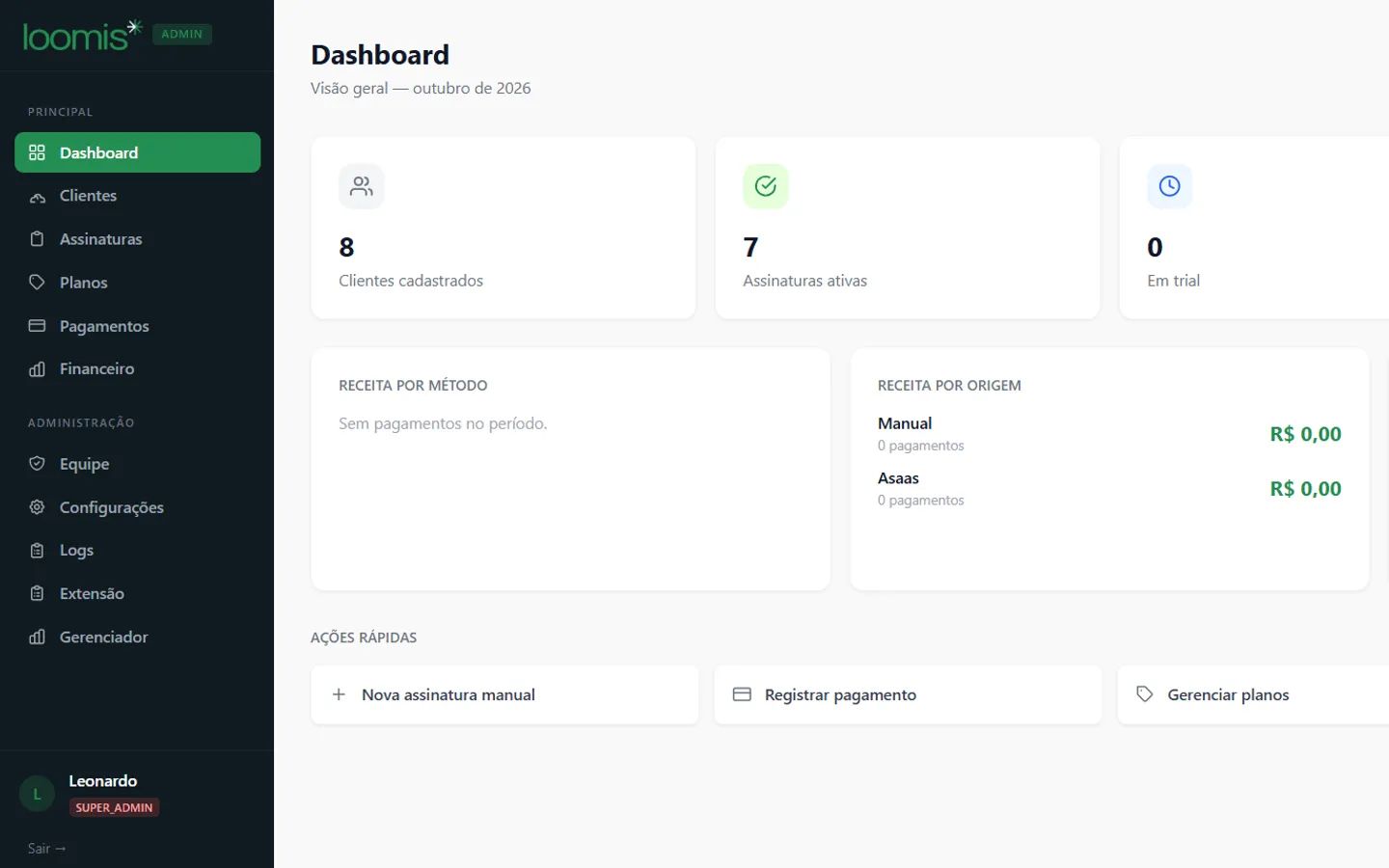Click Nova assinatura manual quick action
Screen dimensions: 1389x868
click(x=504, y=694)
